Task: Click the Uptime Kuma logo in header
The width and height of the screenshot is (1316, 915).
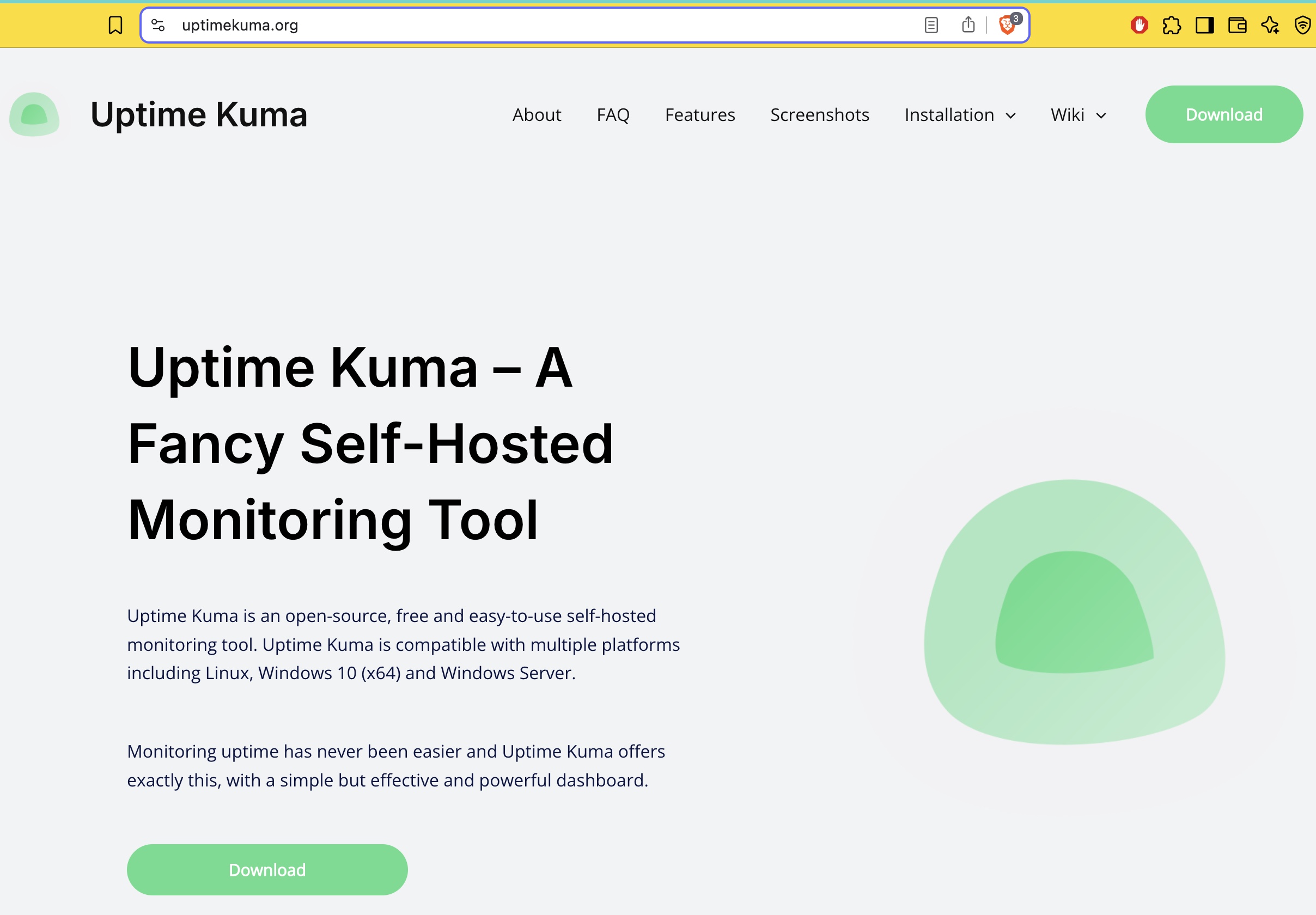Action: (x=34, y=114)
